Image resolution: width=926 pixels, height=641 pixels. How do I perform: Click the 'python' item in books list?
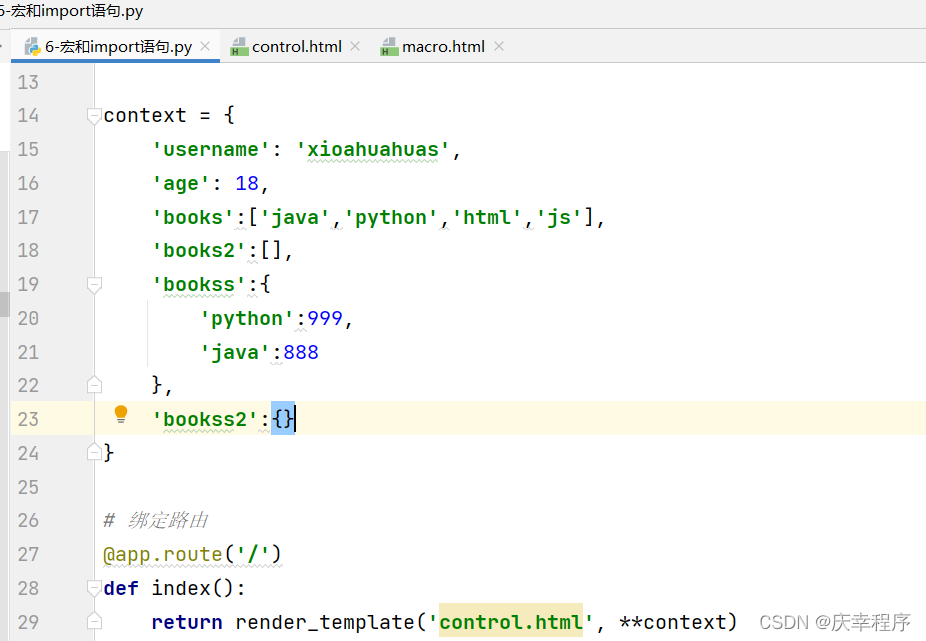pyautogui.click(x=390, y=218)
